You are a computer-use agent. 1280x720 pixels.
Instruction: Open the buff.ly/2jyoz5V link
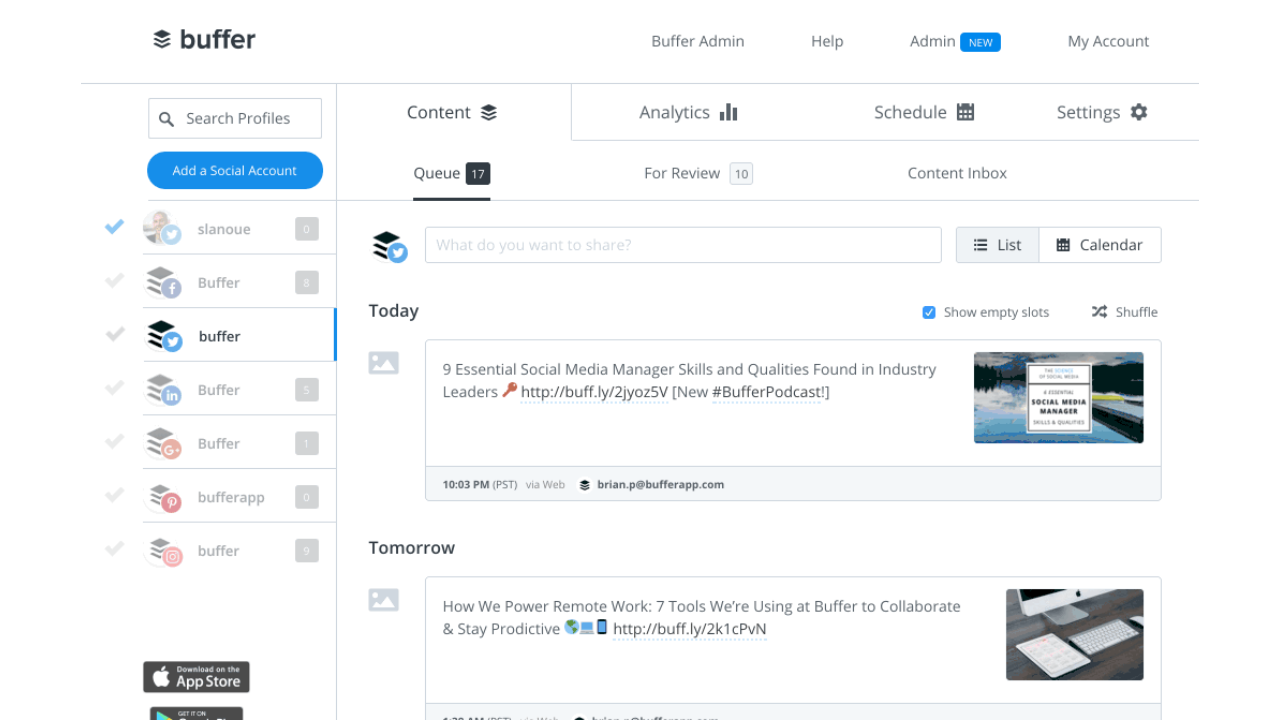tap(594, 392)
